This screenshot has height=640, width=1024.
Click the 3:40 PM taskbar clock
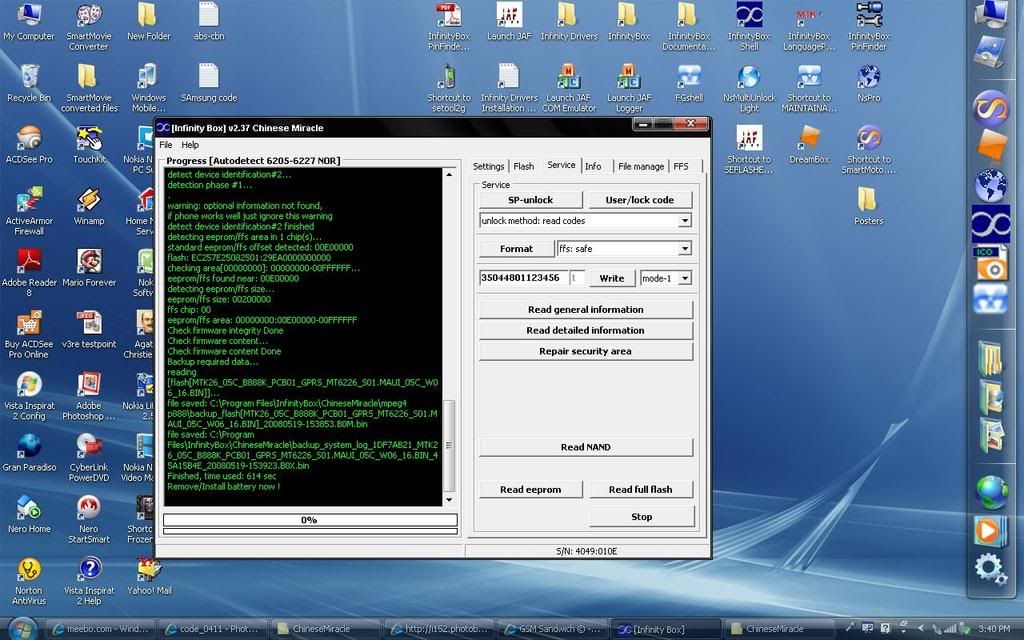tap(995, 628)
